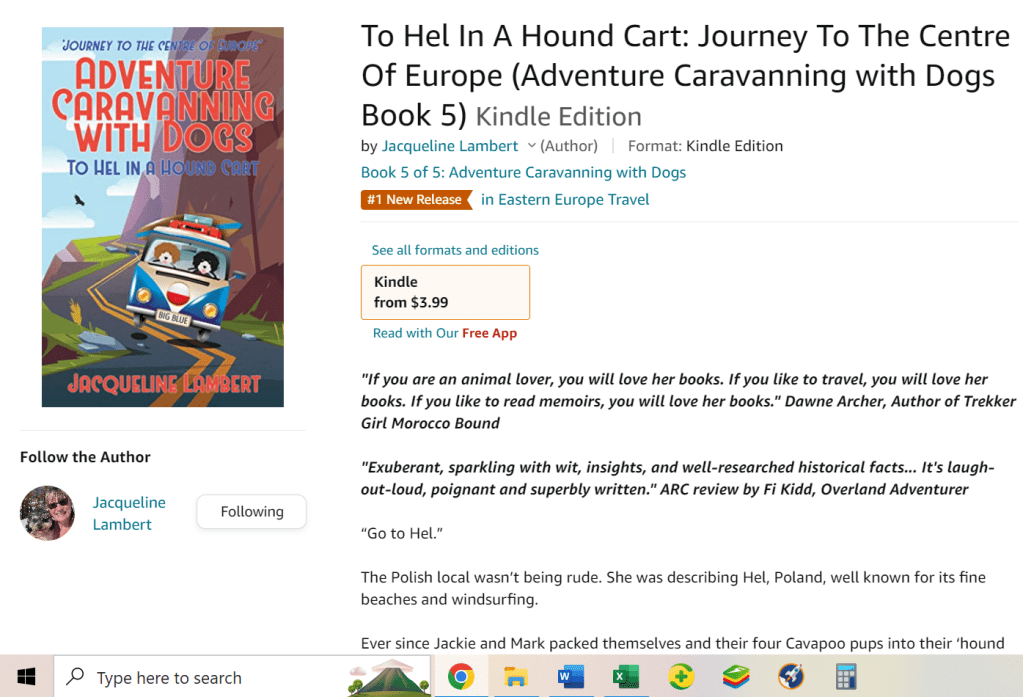Open the See all formats and editions link
The image size is (1023, 697).
point(455,250)
